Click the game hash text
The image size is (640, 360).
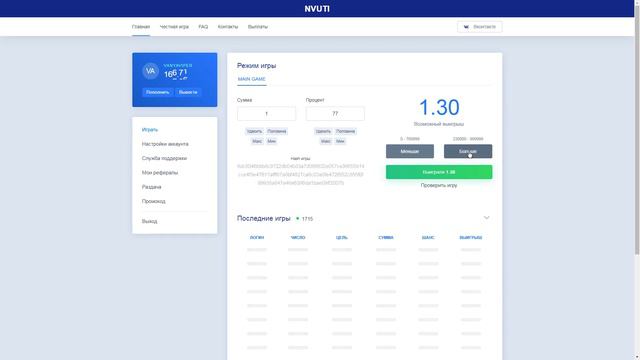(300, 175)
